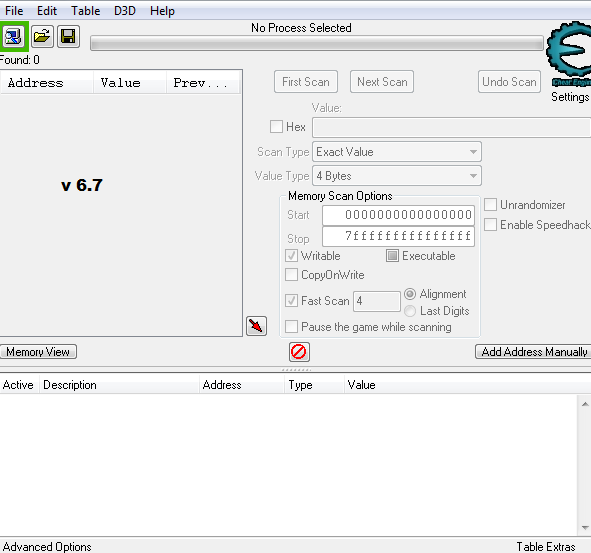Enable the CopyOnWrite checkbox
The image size is (591, 553).
(x=291, y=274)
